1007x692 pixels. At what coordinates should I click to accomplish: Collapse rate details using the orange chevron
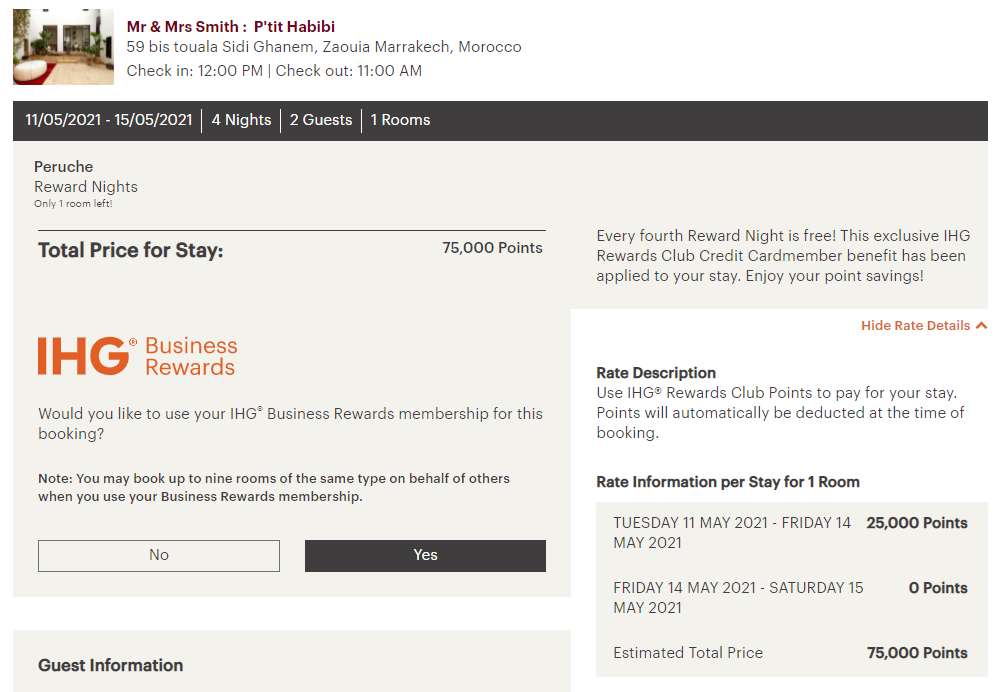tap(981, 326)
